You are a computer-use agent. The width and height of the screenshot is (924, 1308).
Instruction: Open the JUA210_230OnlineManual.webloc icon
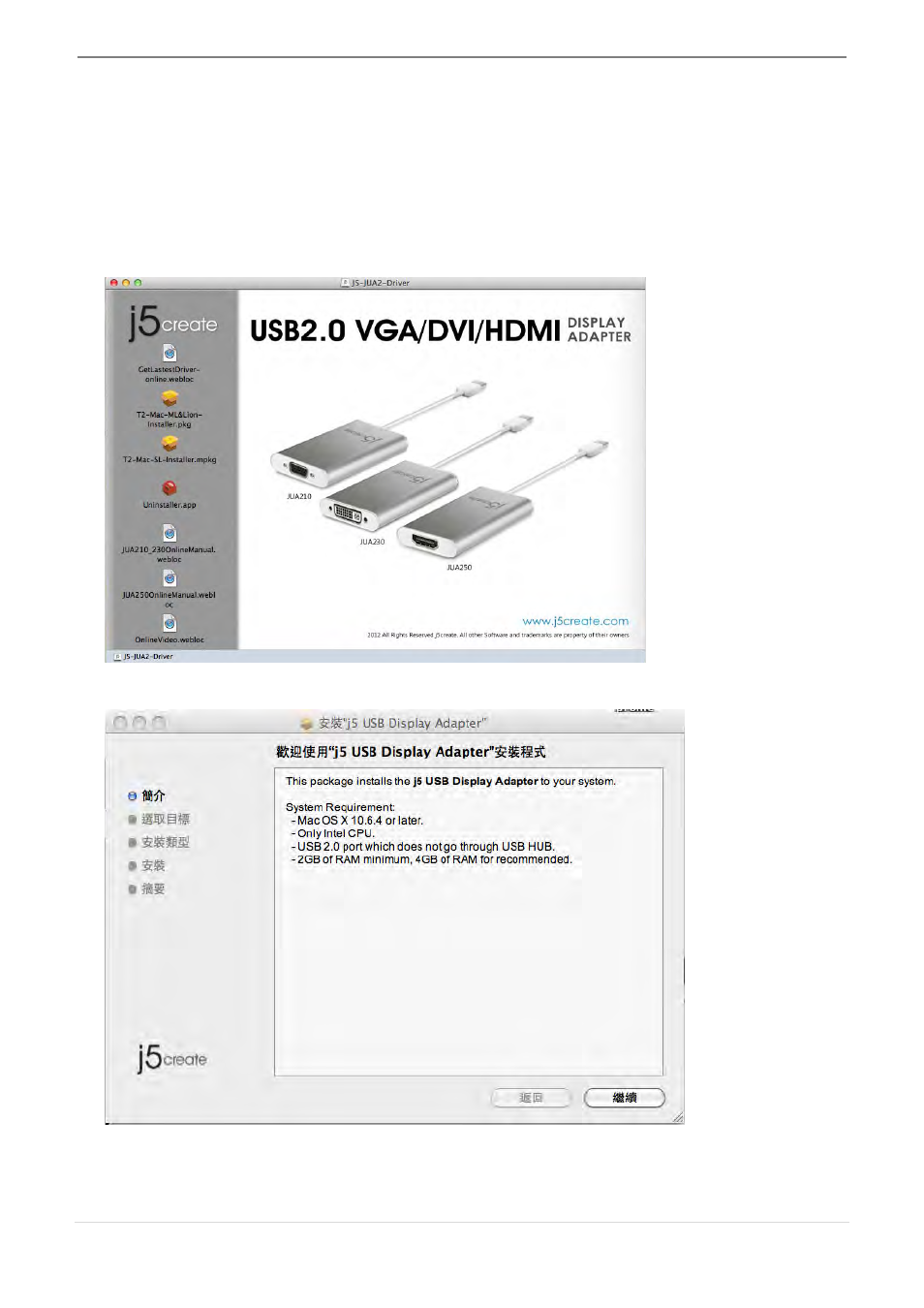pyautogui.click(x=169, y=533)
